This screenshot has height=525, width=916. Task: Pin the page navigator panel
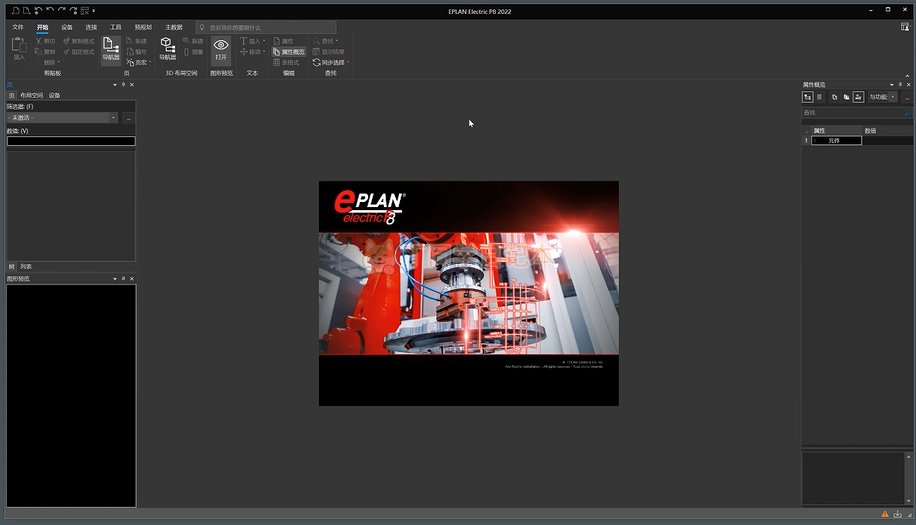coord(123,84)
